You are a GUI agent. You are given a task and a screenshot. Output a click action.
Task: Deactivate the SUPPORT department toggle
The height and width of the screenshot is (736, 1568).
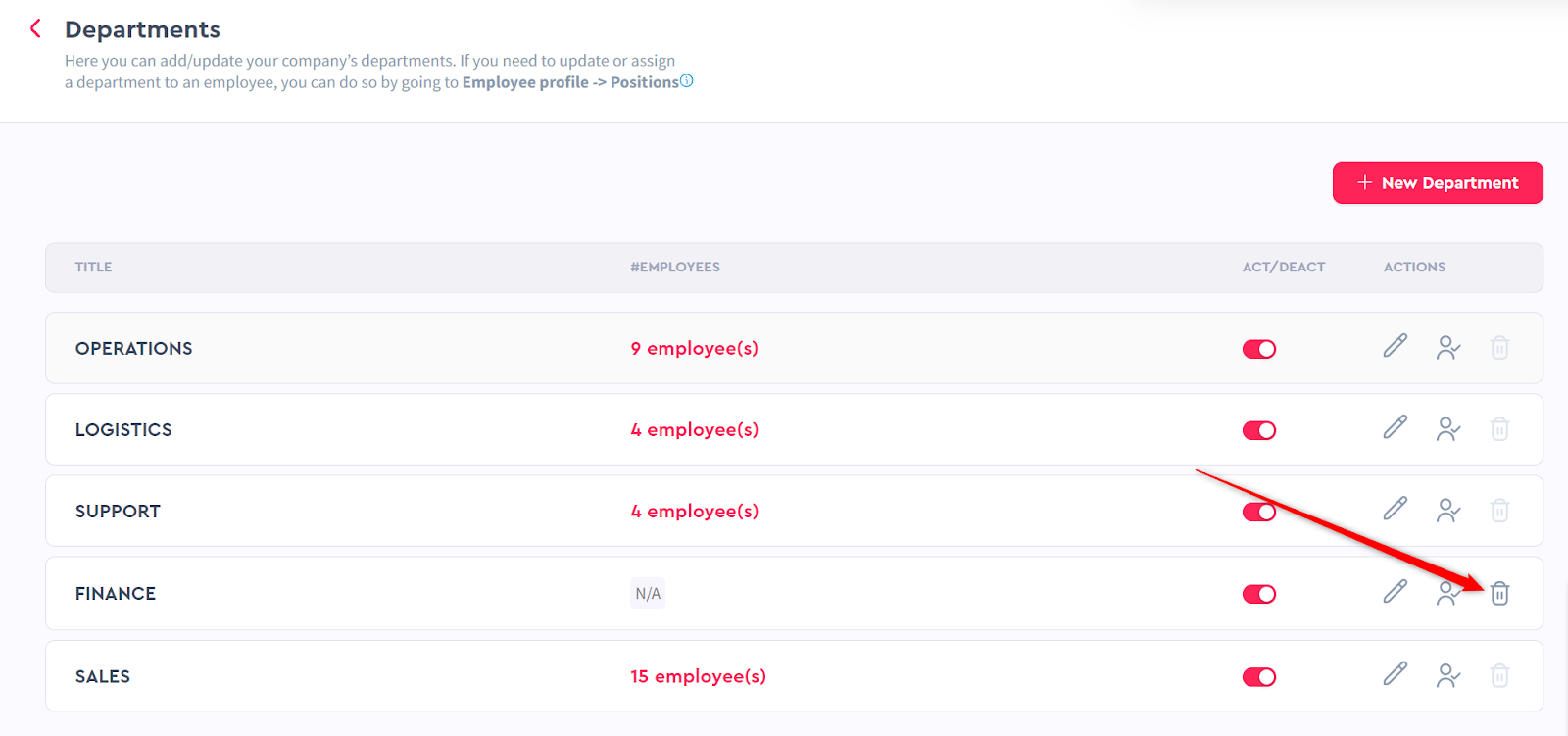pos(1259,512)
